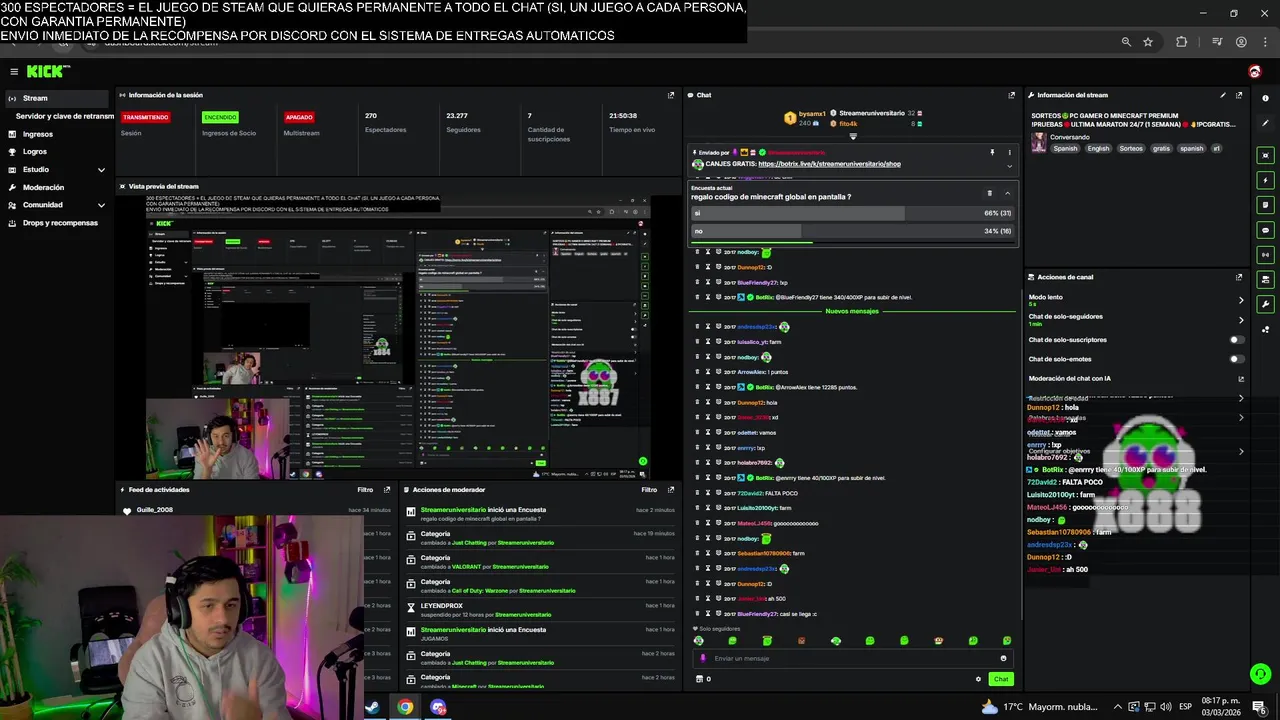The image size is (1280, 720).
Task: Bookmark page with browser star icon
Action: pos(1148,42)
